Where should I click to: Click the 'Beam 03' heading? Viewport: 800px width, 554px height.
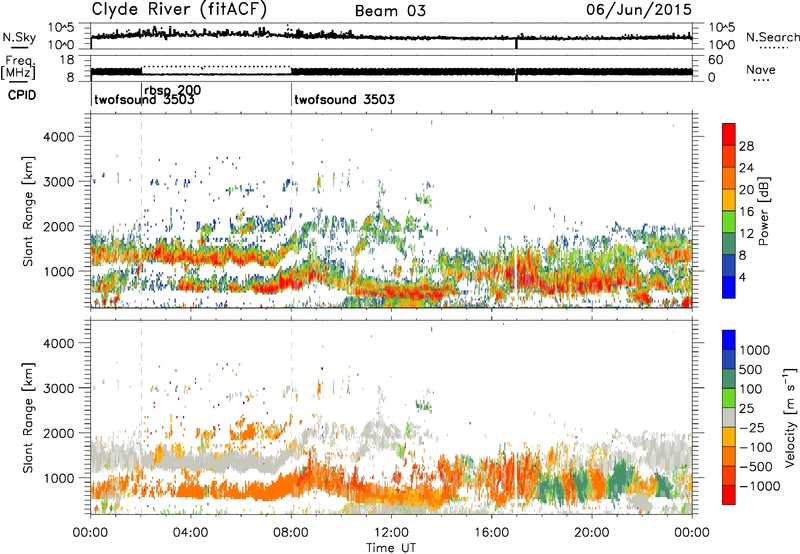[x=390, y=11]
